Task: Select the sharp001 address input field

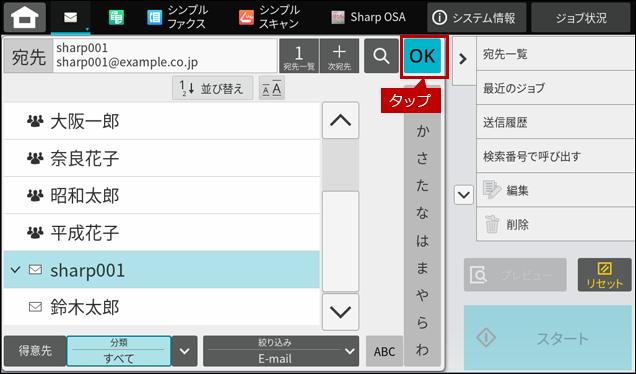Action: 165,56
